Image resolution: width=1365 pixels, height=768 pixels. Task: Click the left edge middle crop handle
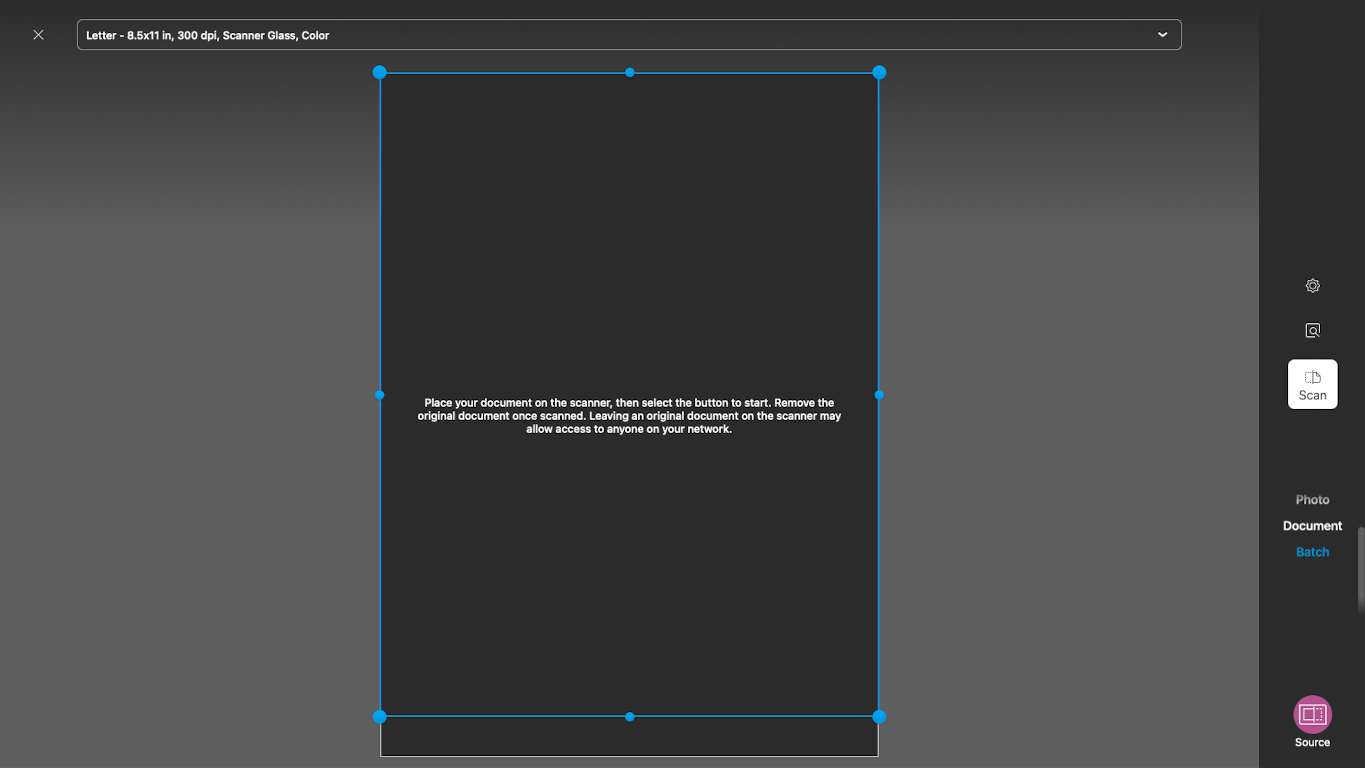pyautogui.click(x=379, y=395)
